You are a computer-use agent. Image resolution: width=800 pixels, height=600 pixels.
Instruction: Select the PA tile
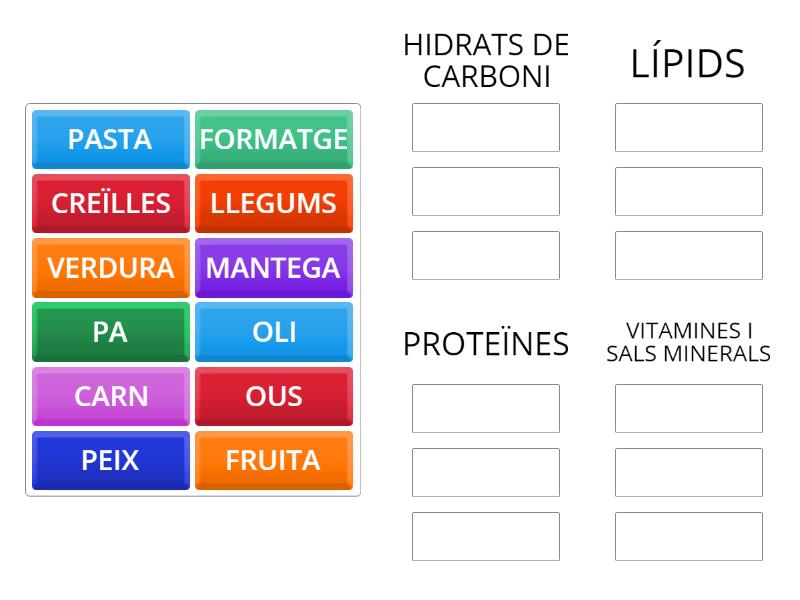(109, 332)
